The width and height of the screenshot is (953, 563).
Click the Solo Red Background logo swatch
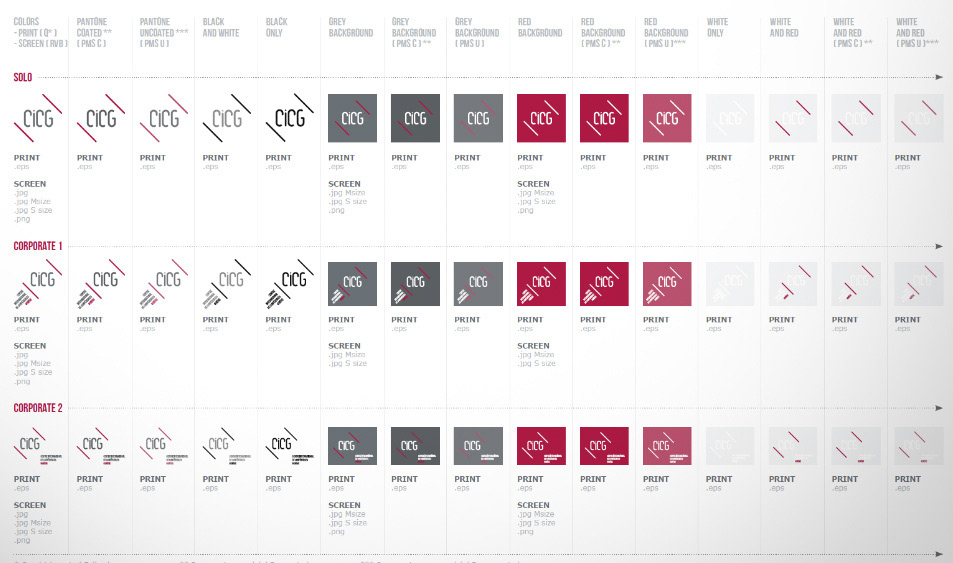[x=541, y=118]
